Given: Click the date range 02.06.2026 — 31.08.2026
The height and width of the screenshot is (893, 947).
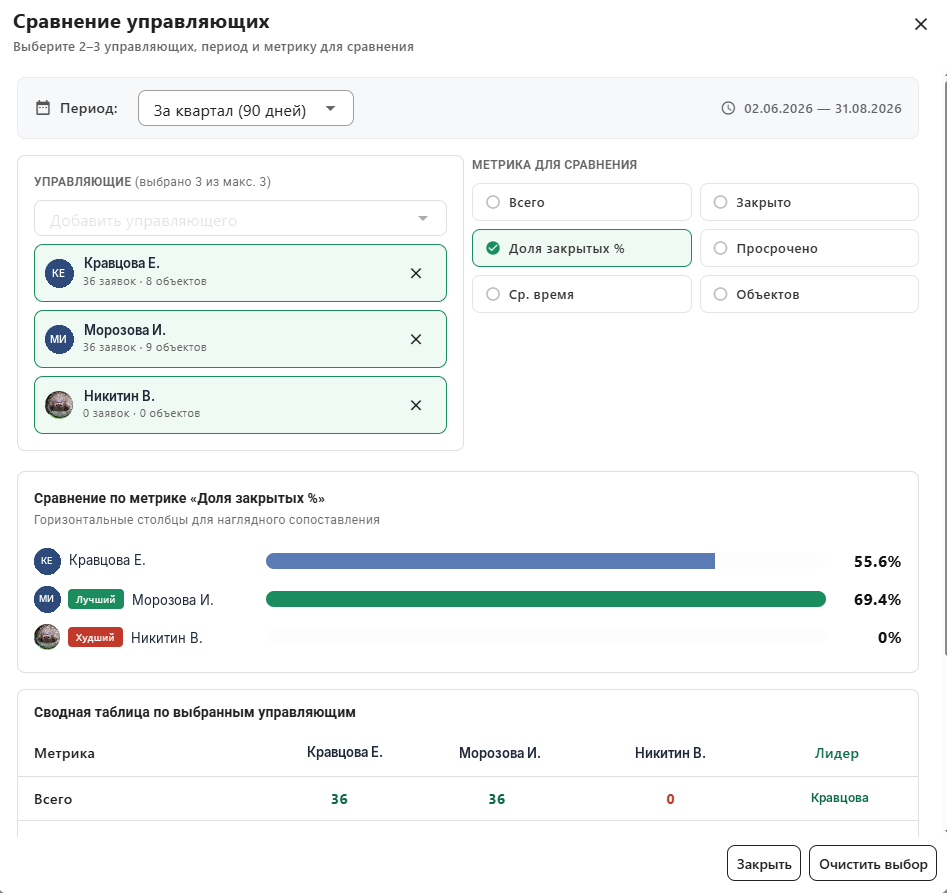Looking at the screenshot, I should [823, 108].
